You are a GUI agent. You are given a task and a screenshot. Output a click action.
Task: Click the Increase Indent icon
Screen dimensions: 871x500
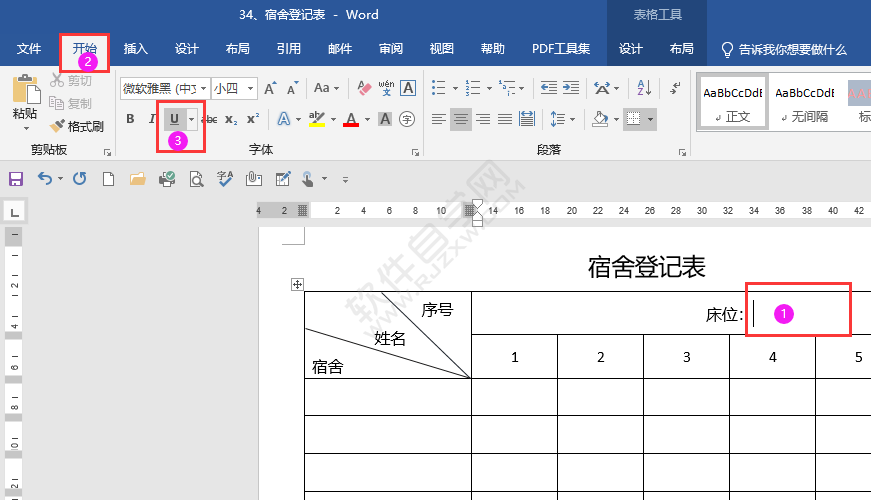571,88
